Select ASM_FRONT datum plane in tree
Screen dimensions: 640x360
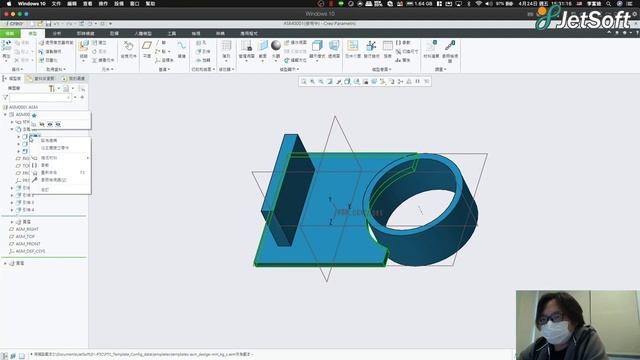(x=28, y=244)
